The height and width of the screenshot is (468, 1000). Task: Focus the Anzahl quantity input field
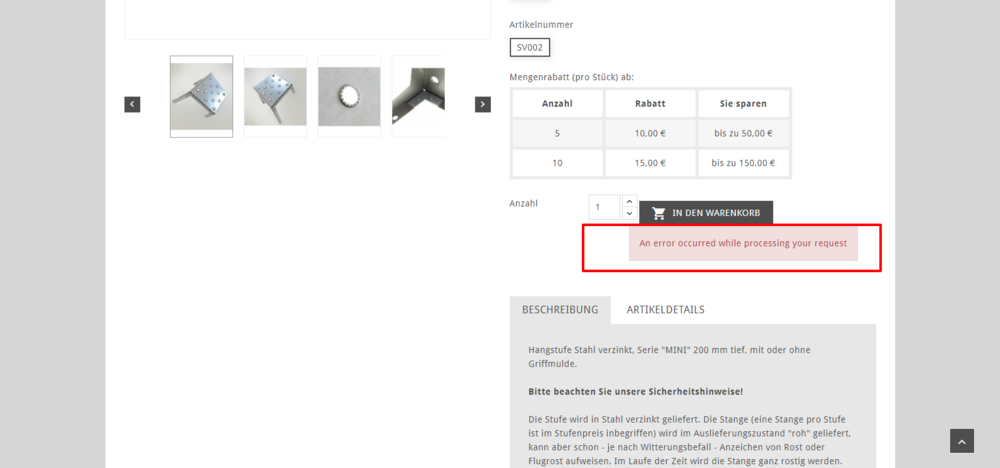click(605, 207)
